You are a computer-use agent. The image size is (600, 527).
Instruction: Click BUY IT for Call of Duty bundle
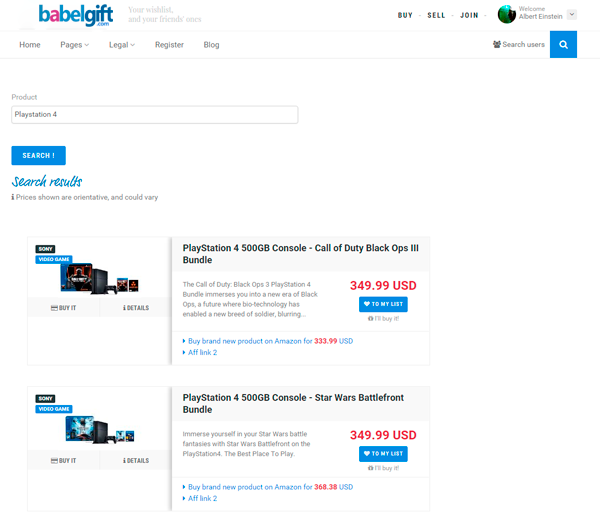point(64,308)
